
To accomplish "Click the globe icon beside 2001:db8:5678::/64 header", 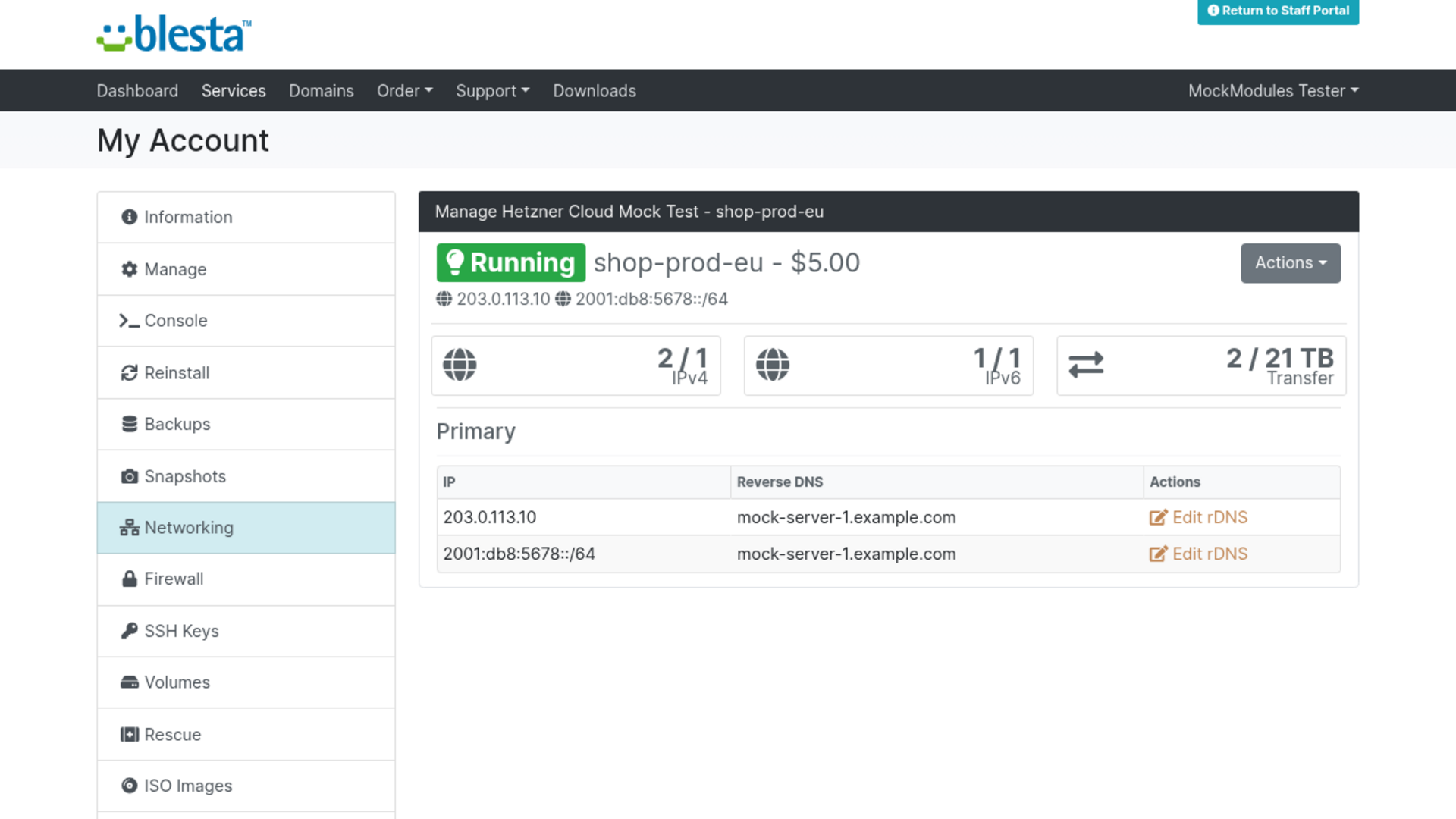I will click(x=563, y=299).
